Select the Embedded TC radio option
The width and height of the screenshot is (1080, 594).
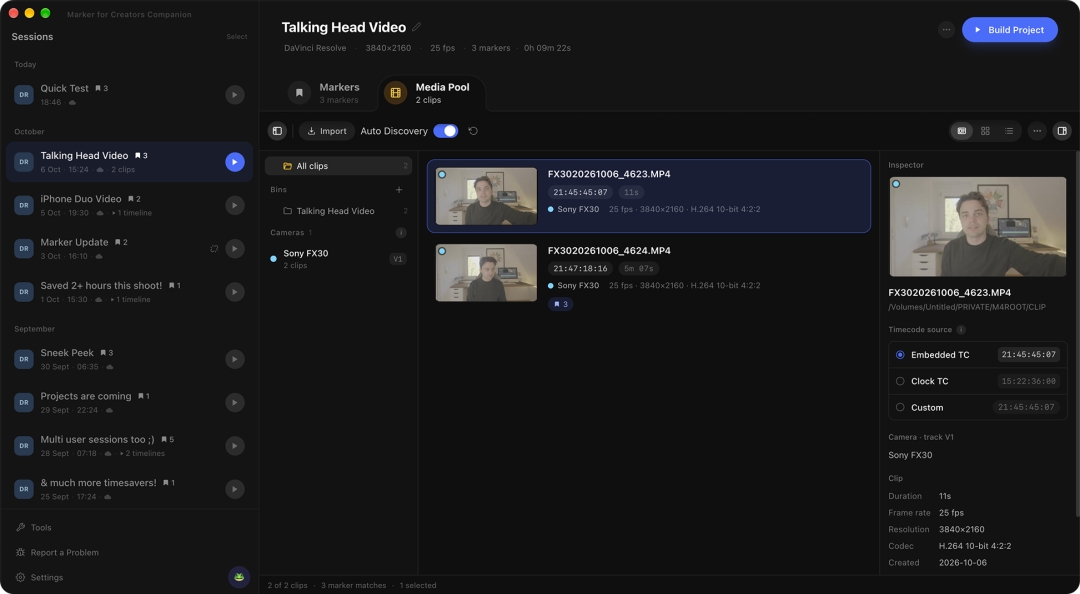click(900, 355)
